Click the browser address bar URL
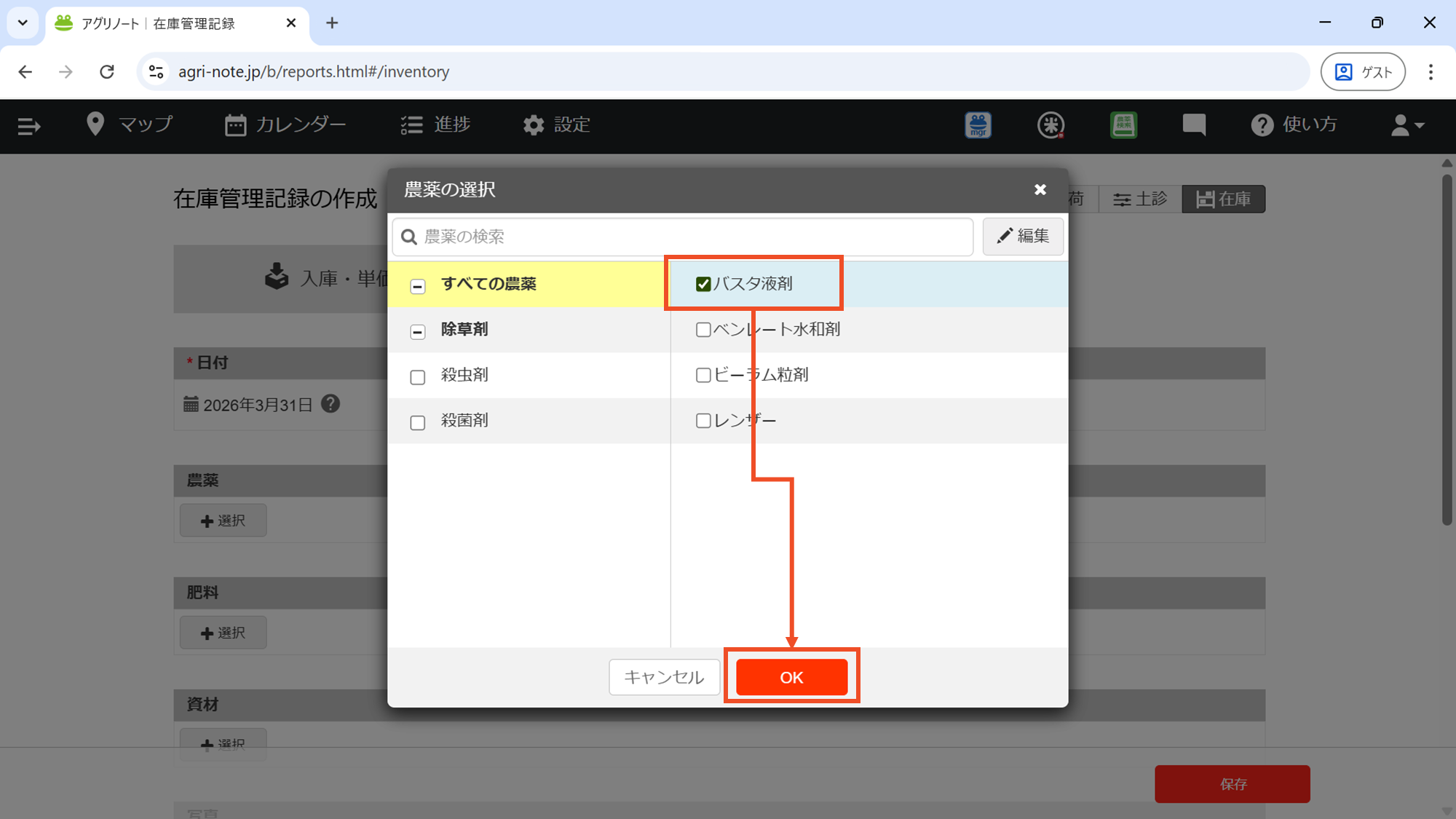The height and width of the screenshot is (819, 1456). [314, 71]
